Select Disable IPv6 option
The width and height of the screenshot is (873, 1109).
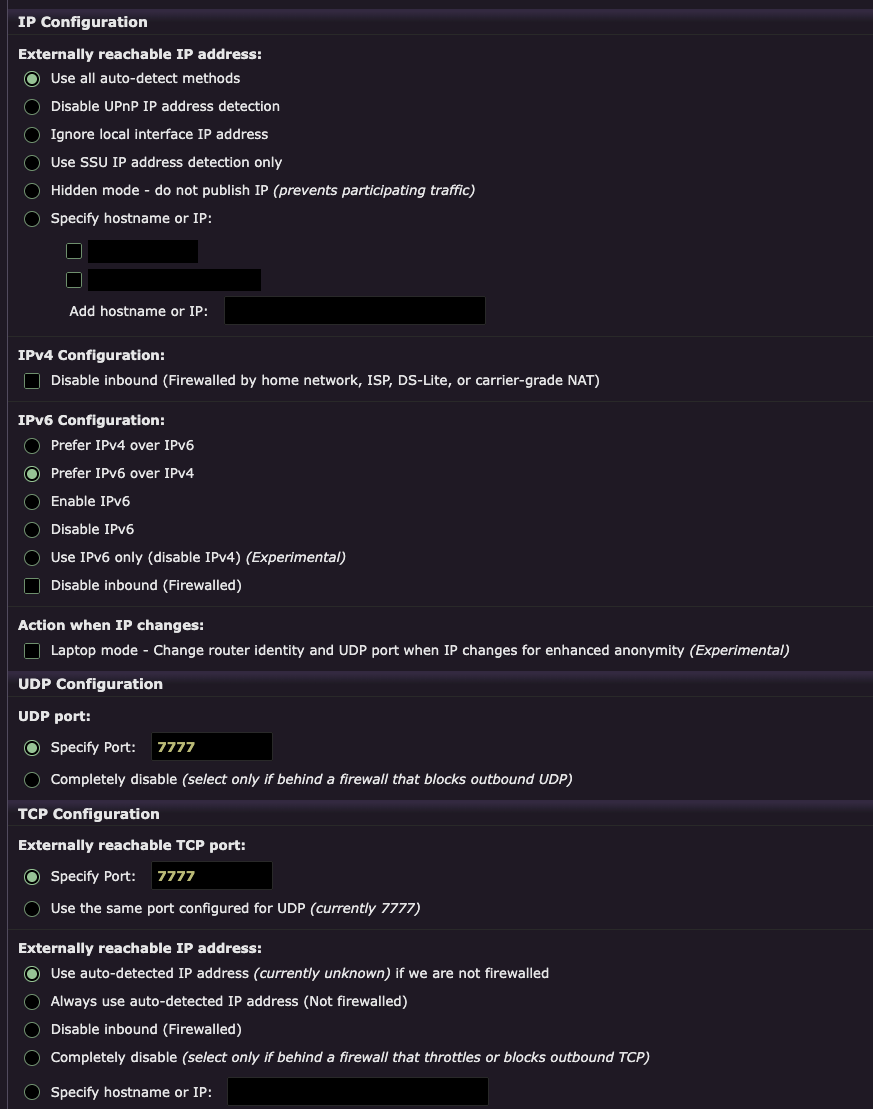(x=32, y=529)
